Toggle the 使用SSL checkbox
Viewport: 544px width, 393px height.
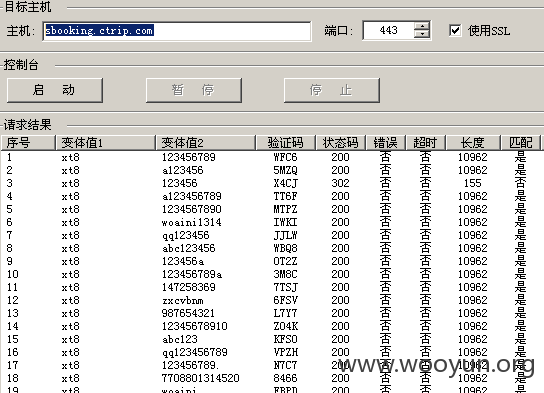pos(455,31)
